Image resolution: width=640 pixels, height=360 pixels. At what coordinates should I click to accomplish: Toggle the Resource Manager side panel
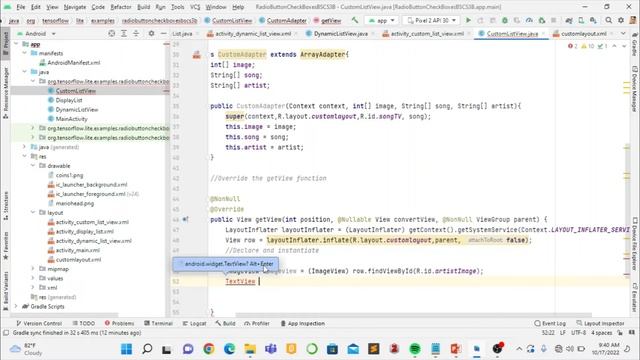coord(5,93)
